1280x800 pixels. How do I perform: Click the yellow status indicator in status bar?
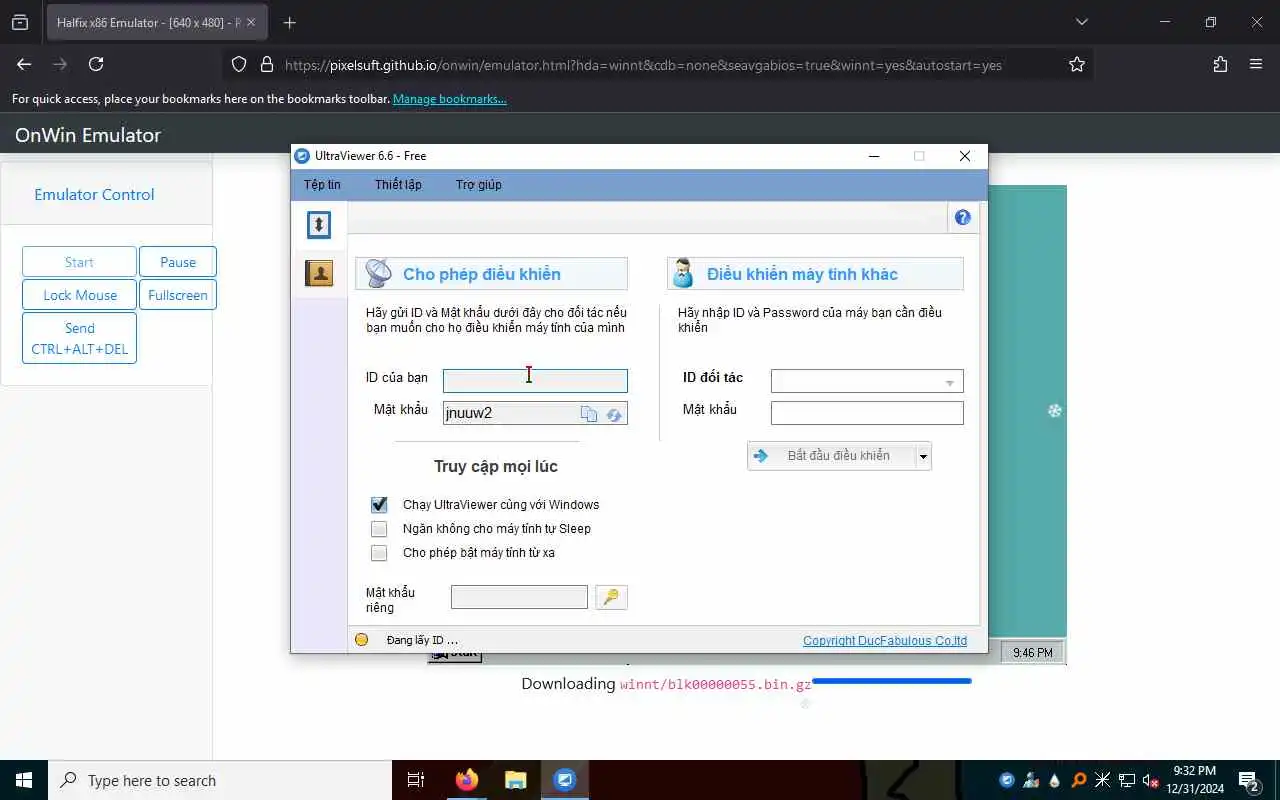pyautogui.click(x=362, y=640)
